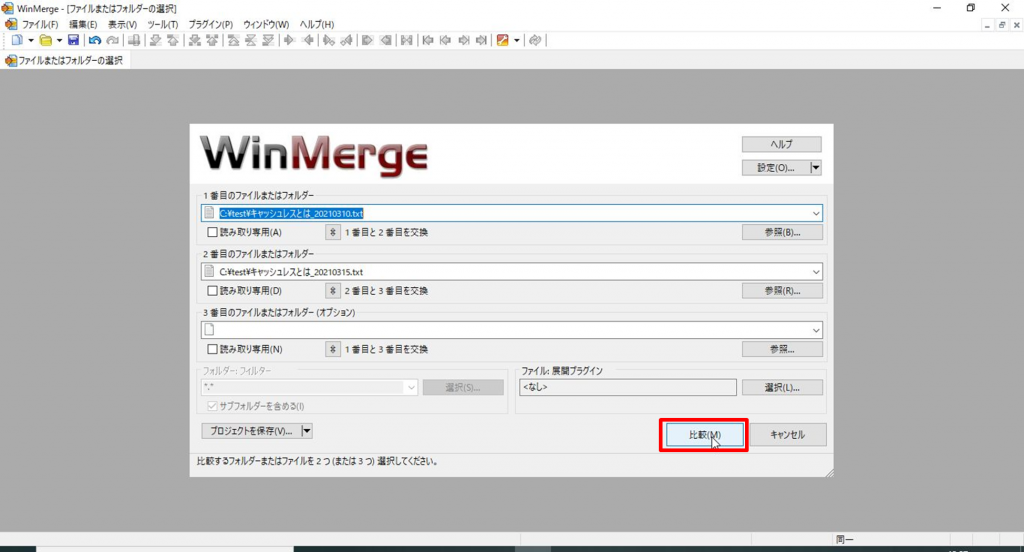The image size is (1024, 552).
Task: Click the 選択(L)... plugin button
Action: click(782, 387)
